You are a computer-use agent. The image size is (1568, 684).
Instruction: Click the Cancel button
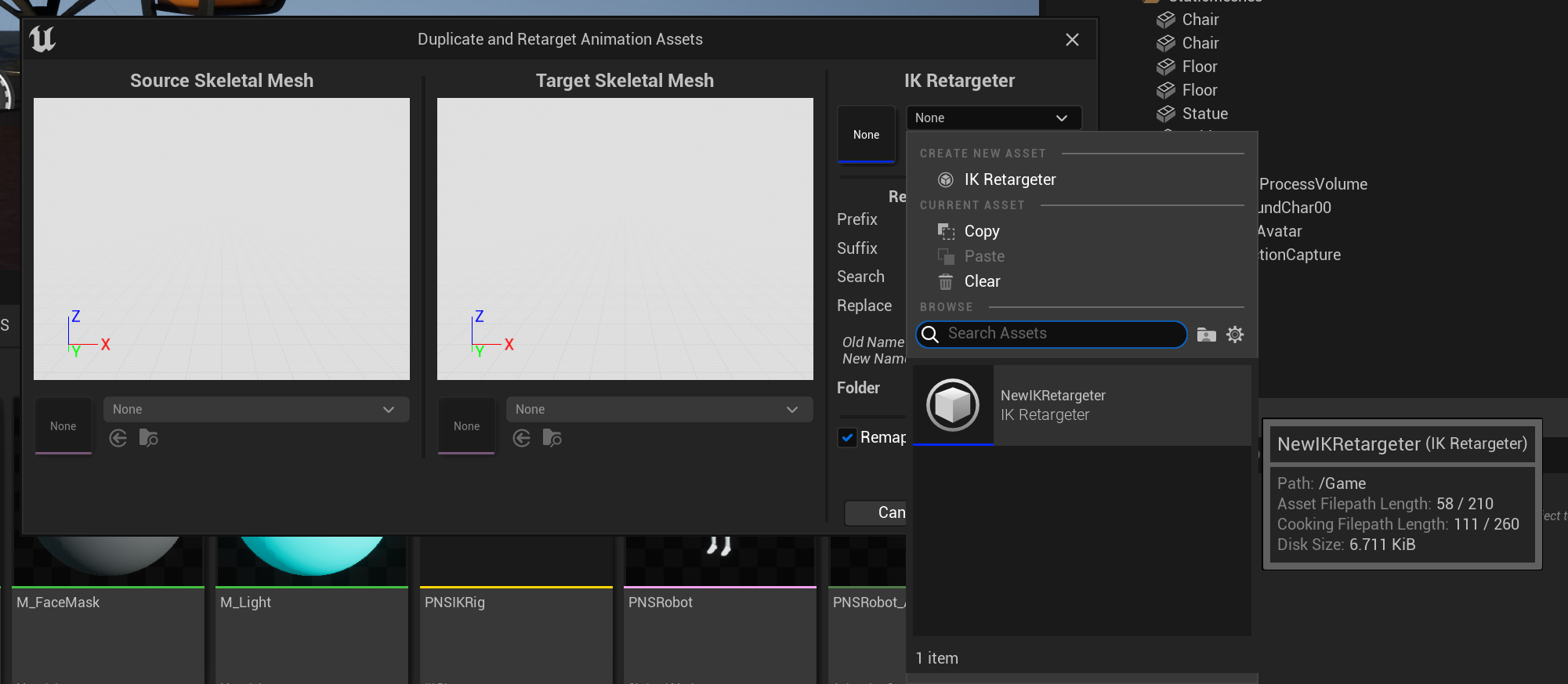(875, 512)
